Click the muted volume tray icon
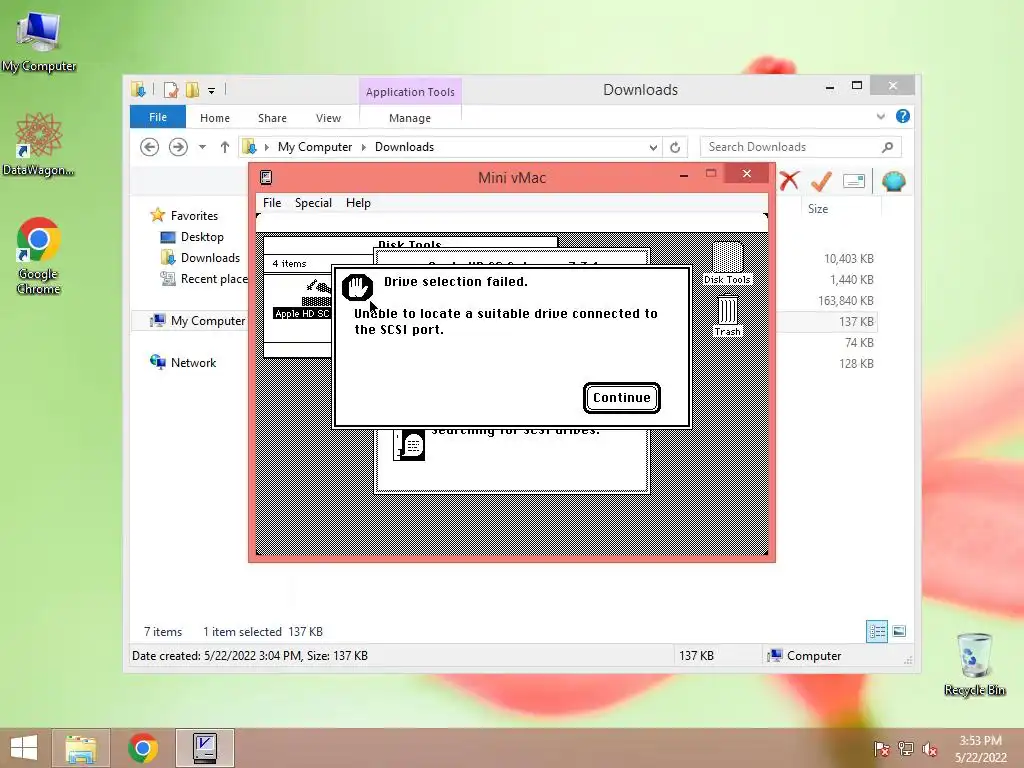Viewport: 1024px width, 768px height. click(930, 749)
